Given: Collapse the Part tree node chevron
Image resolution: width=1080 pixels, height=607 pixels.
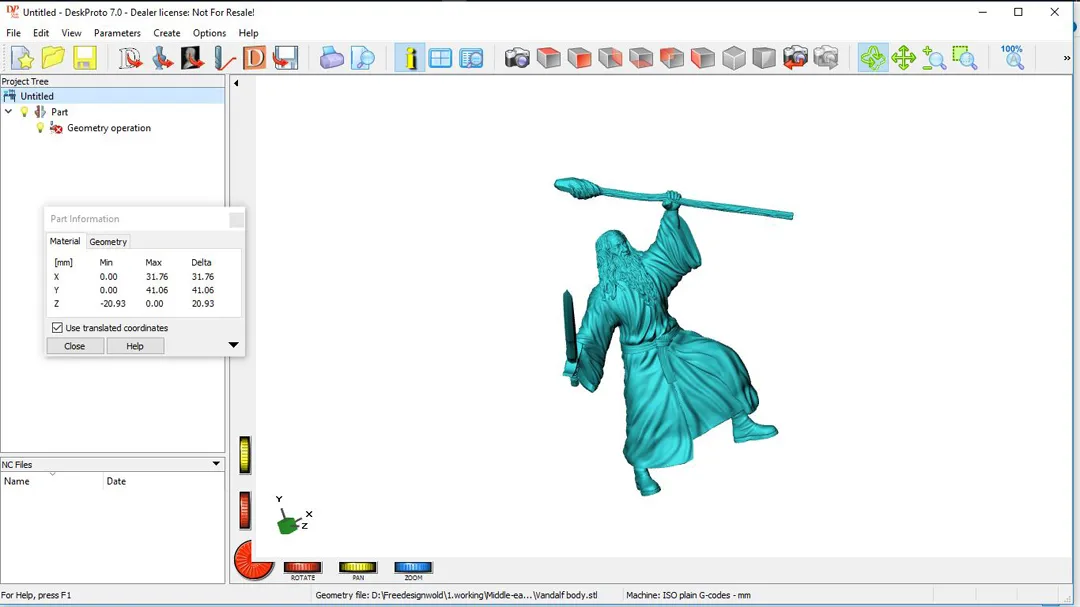Looking at the screenshot, I should (x=9, y=112).
